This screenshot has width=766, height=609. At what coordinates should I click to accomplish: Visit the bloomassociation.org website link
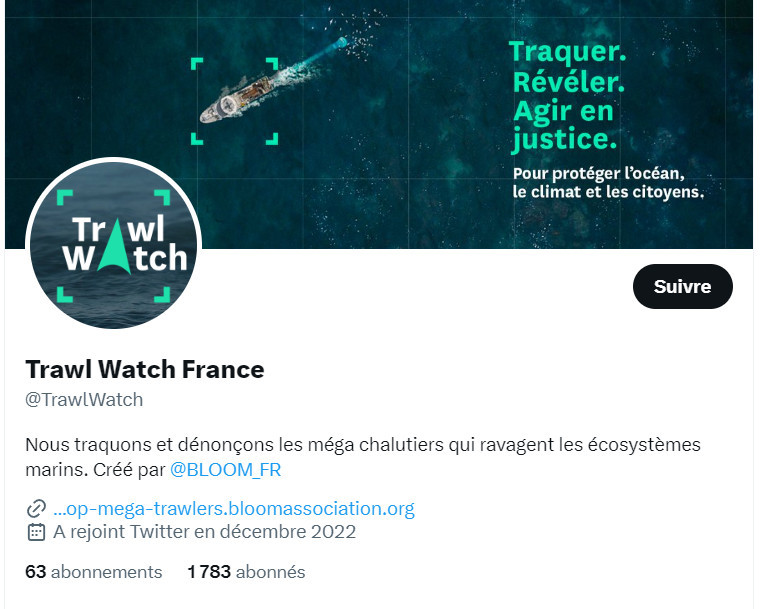(234, 509)
